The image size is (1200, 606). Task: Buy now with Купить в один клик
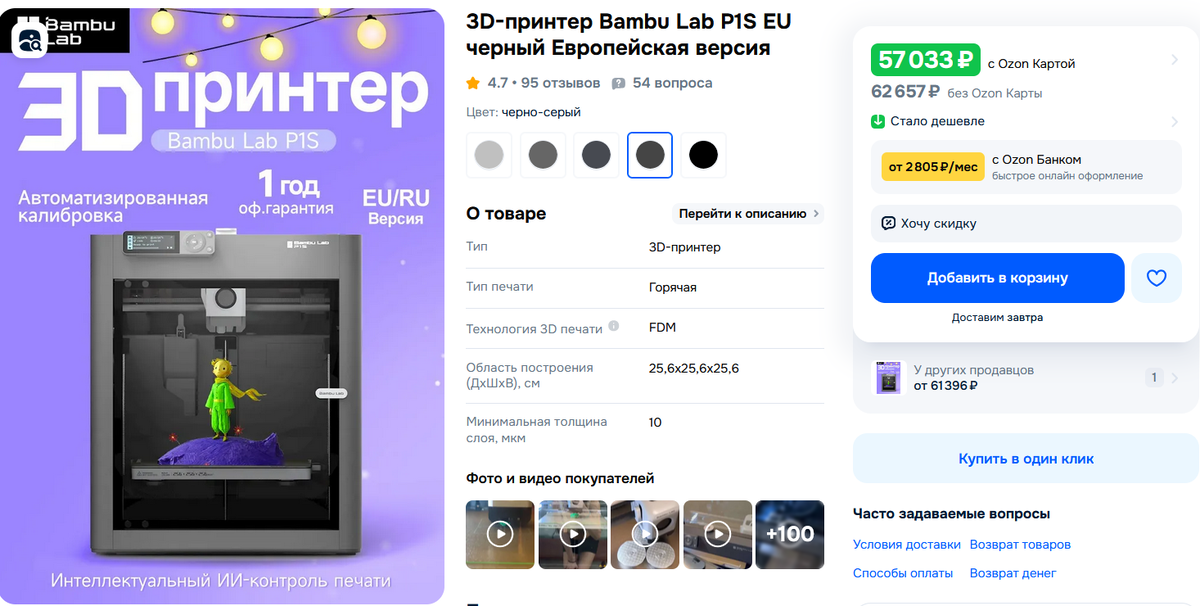[1026, 459]
